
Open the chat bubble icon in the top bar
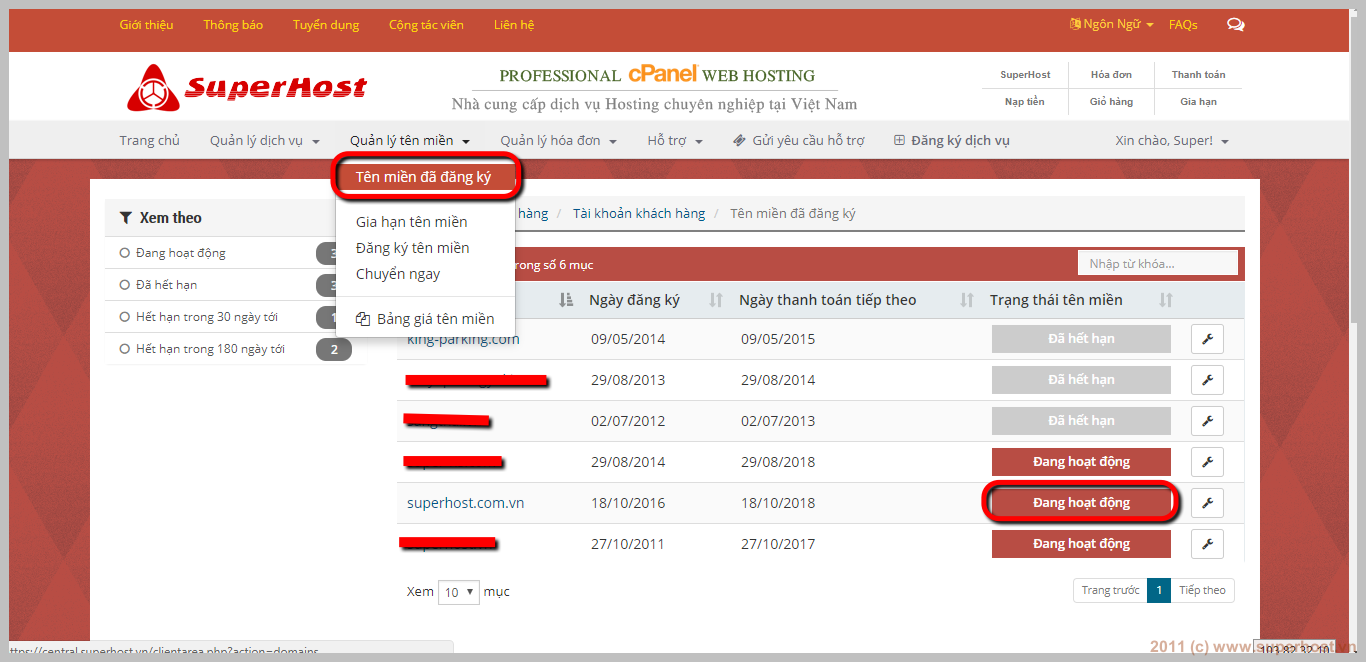click(1236, 25)
